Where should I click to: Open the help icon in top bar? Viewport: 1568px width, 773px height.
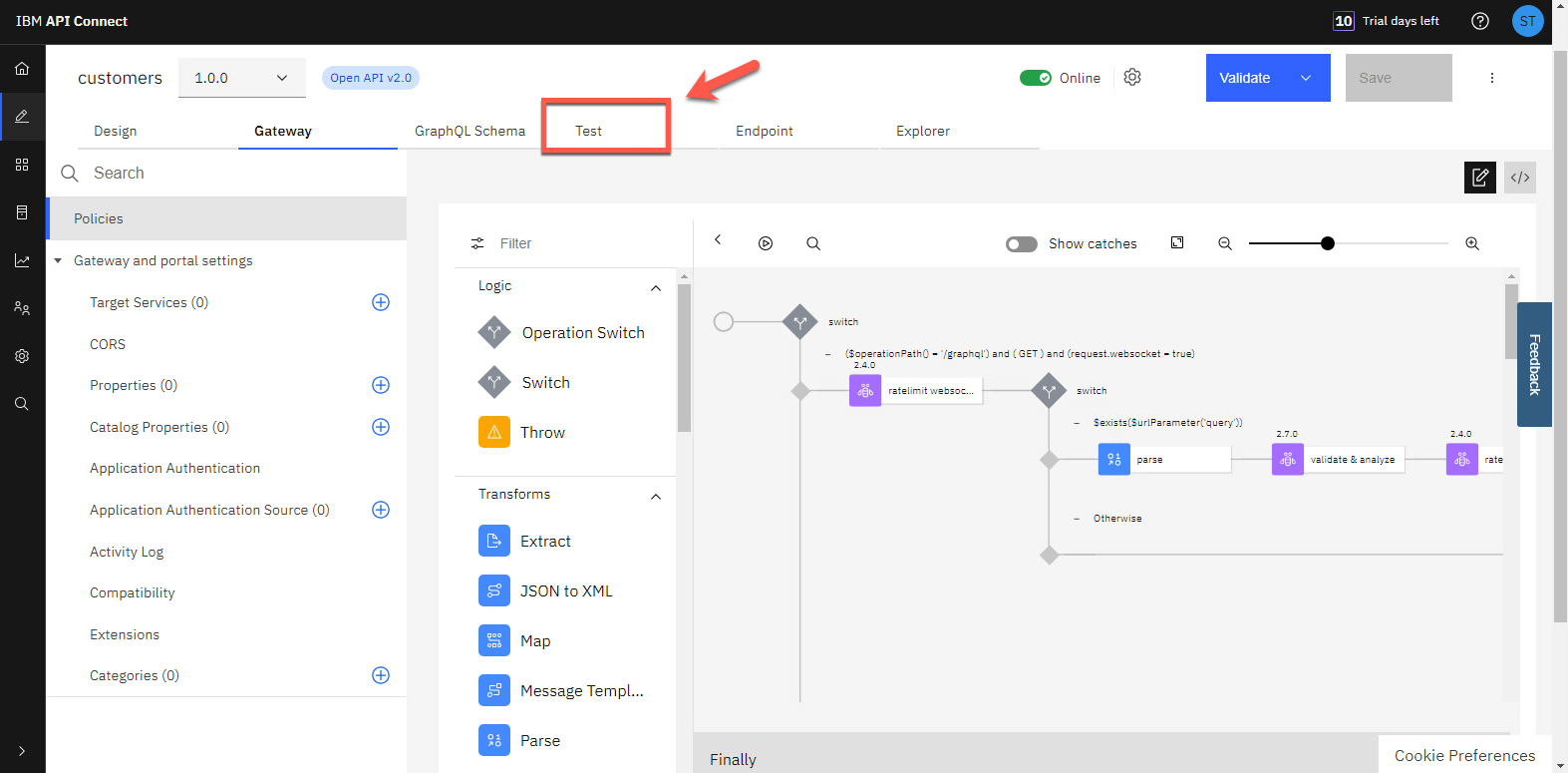(x=1479, y=21)
